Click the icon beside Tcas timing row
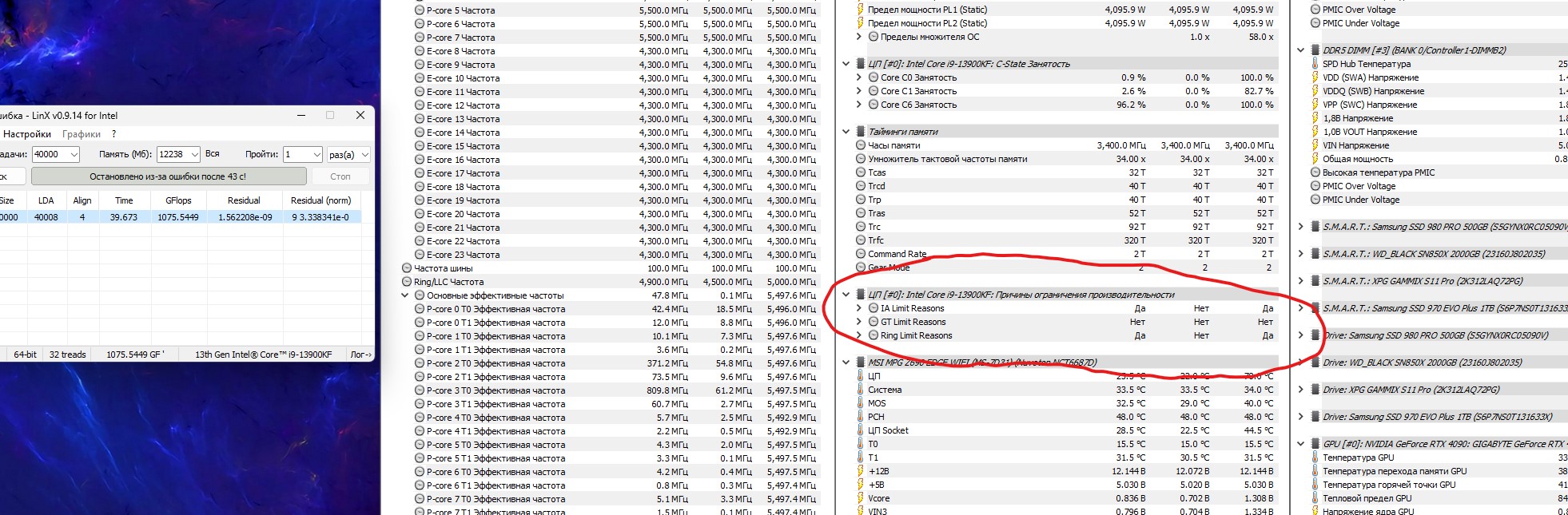Viewport: 1568px width, 515px height. tap(861, 172)
